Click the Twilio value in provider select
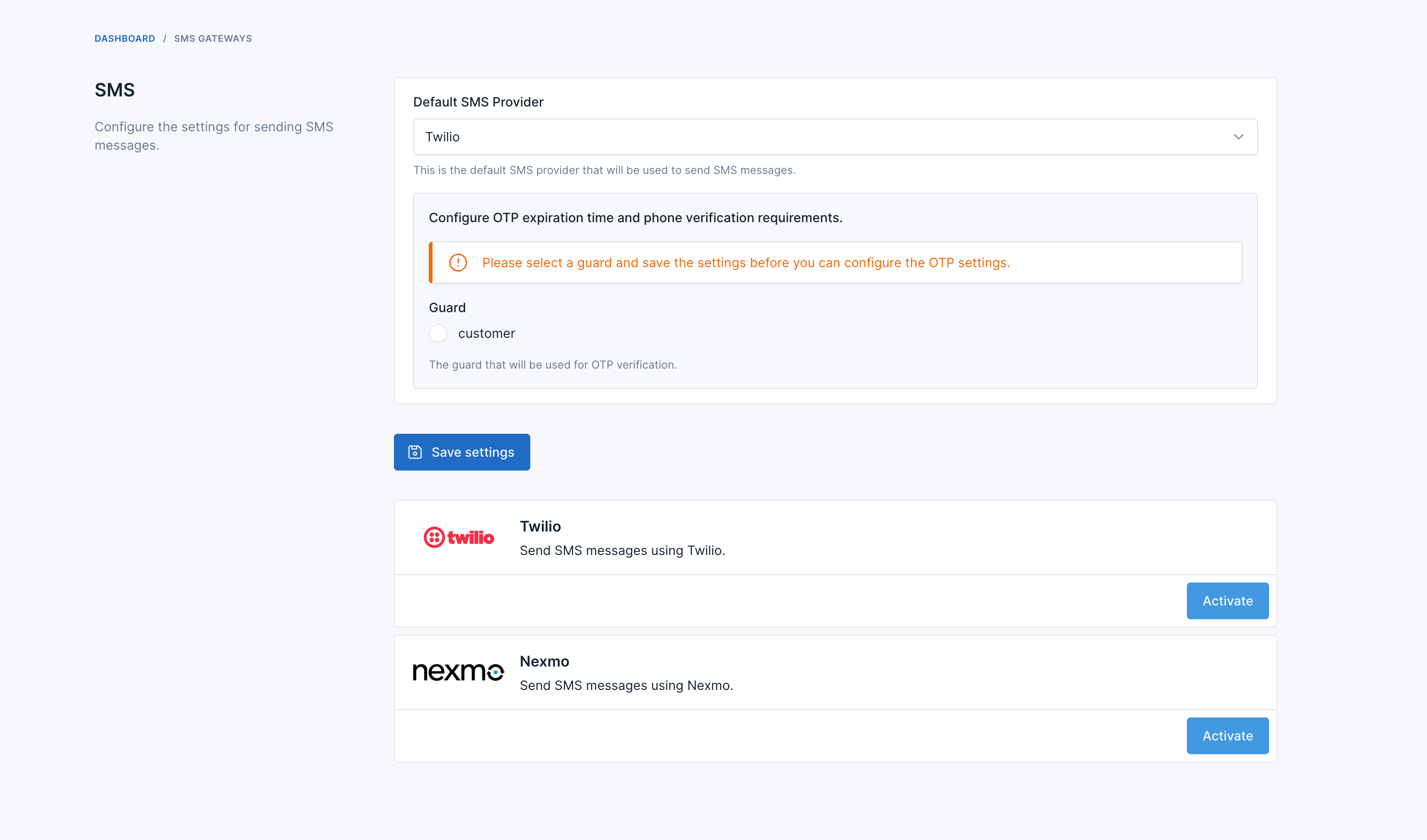Image resolution: width=1427 pixels, height=840 pixels. click(442, 137)
